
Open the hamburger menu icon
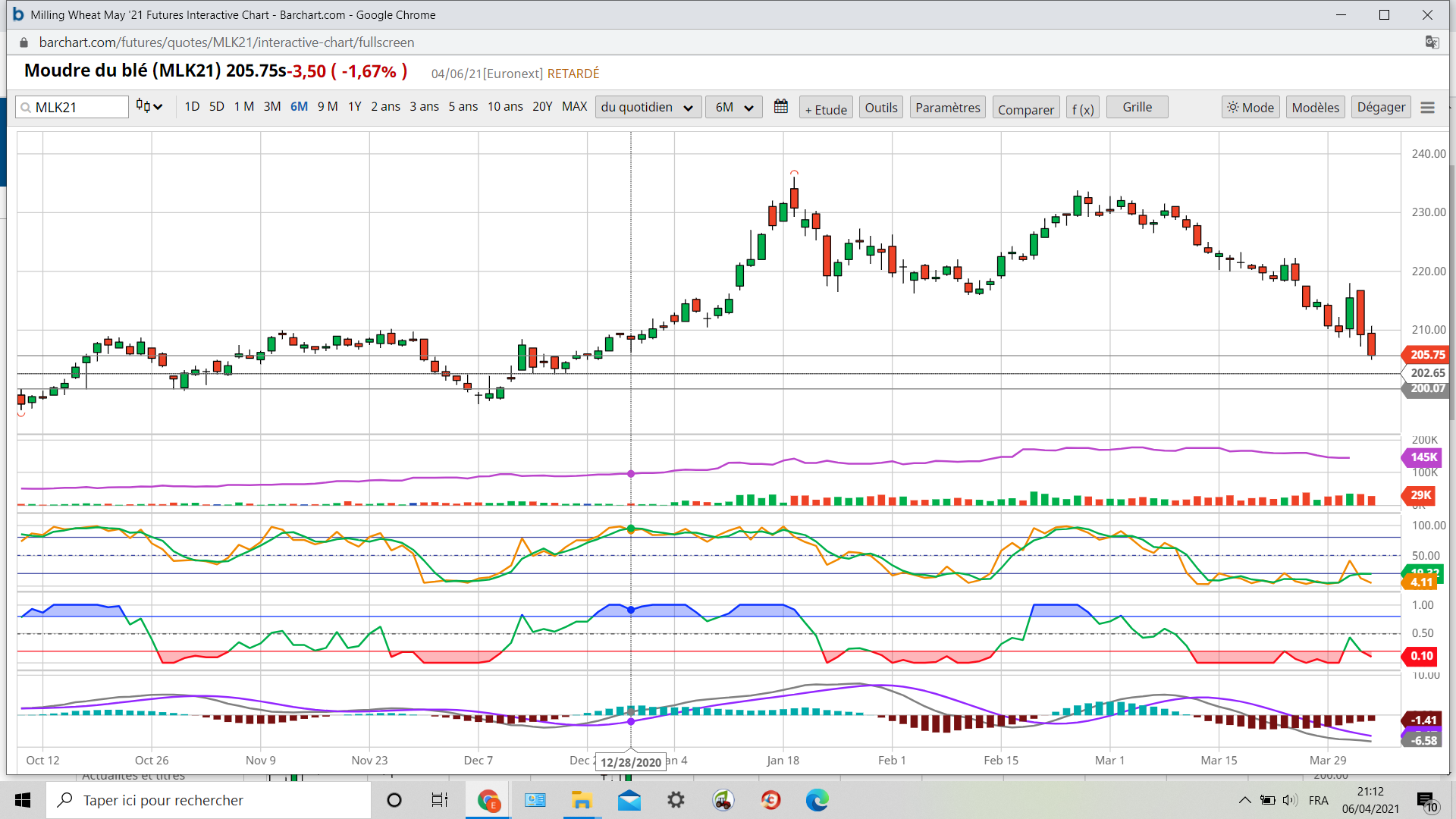1427,108
